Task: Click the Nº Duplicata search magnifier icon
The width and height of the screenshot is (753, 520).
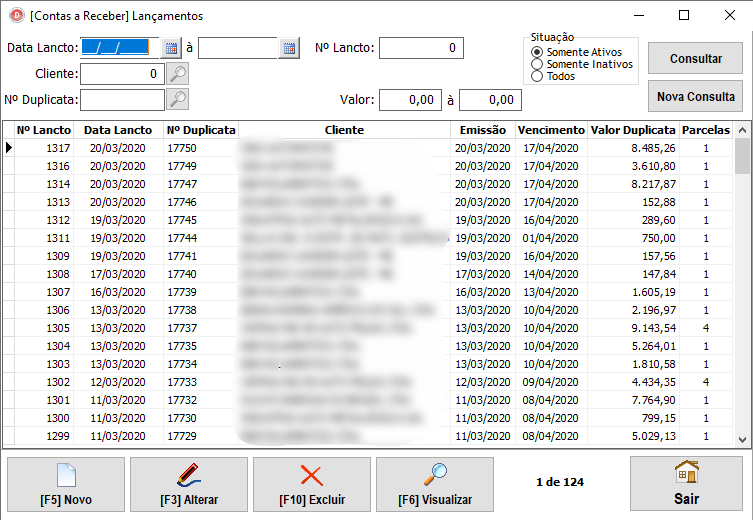Action: click(177, 99)
